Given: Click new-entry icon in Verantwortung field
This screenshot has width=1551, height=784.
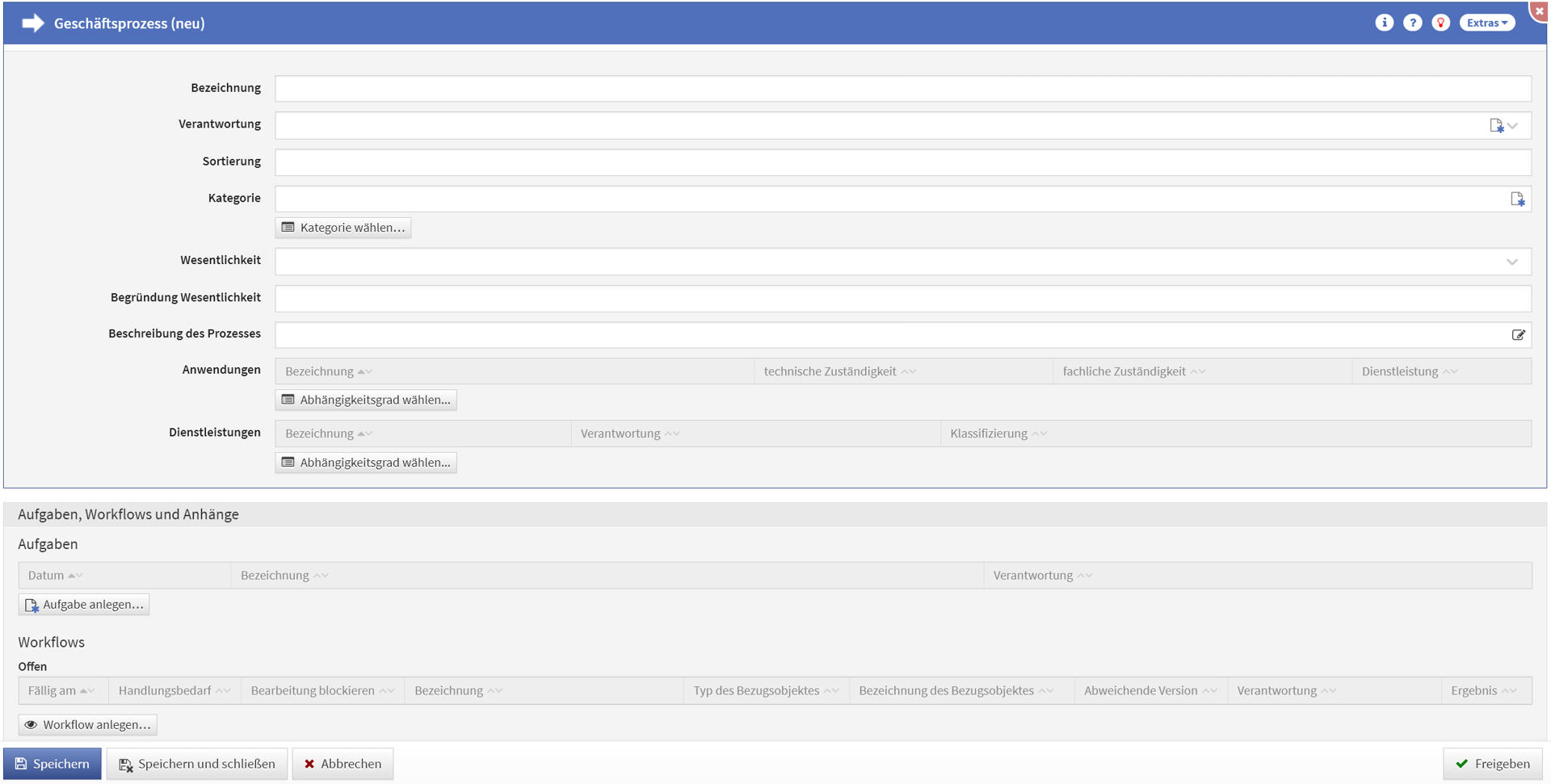Looking at the screenshot, I should pyautogui.click(x=1496, y=126).
